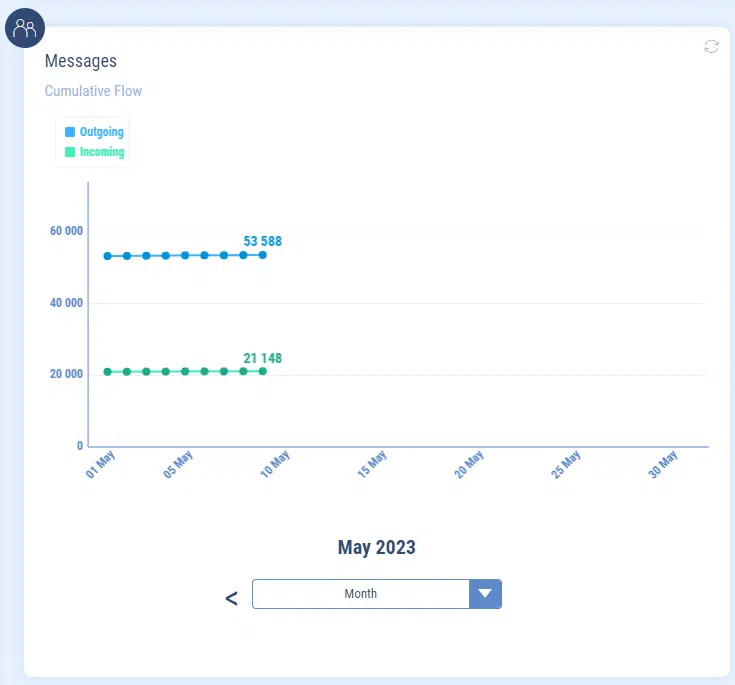
Task: Select Incoming data point on 05 May
Action: (185, 371)
